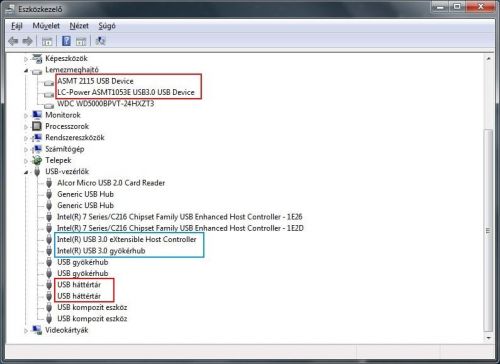
Task: Click the Forward arrow toolbar icon
Action: 27,41
